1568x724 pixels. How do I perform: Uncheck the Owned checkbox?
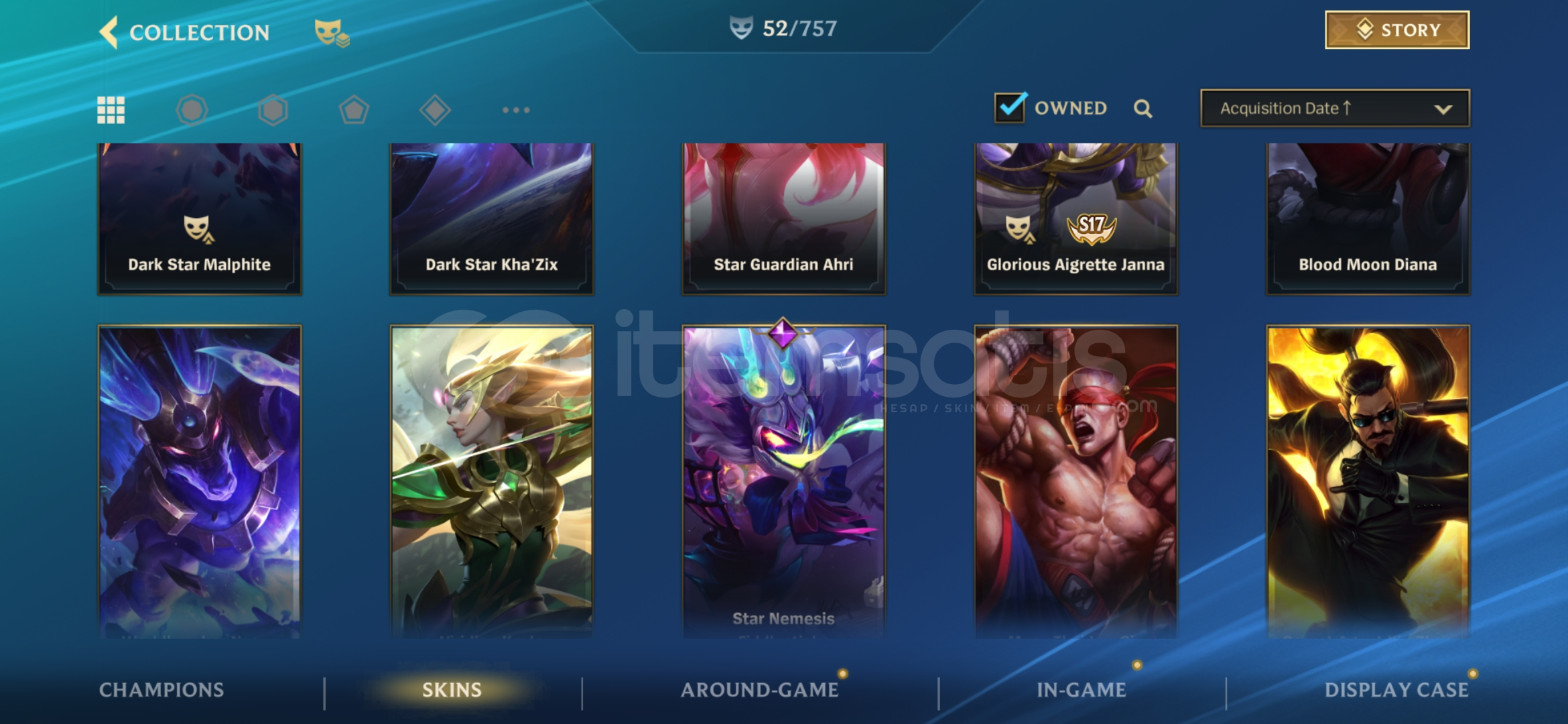pyautogui.click(x=1010, y=107)
